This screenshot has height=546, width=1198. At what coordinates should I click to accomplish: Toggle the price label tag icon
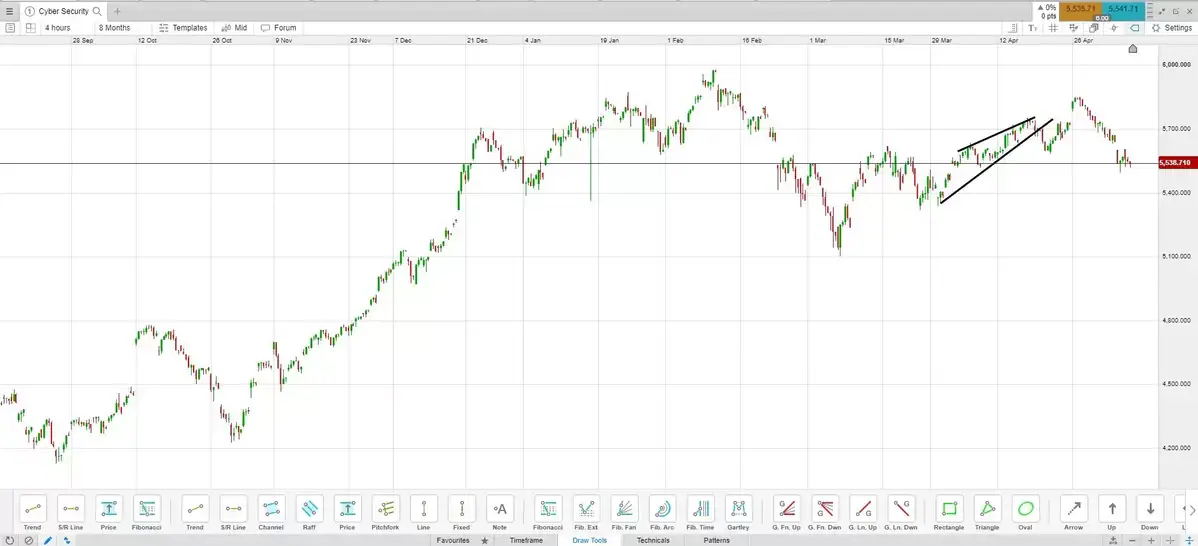[x=1134, y=28]
